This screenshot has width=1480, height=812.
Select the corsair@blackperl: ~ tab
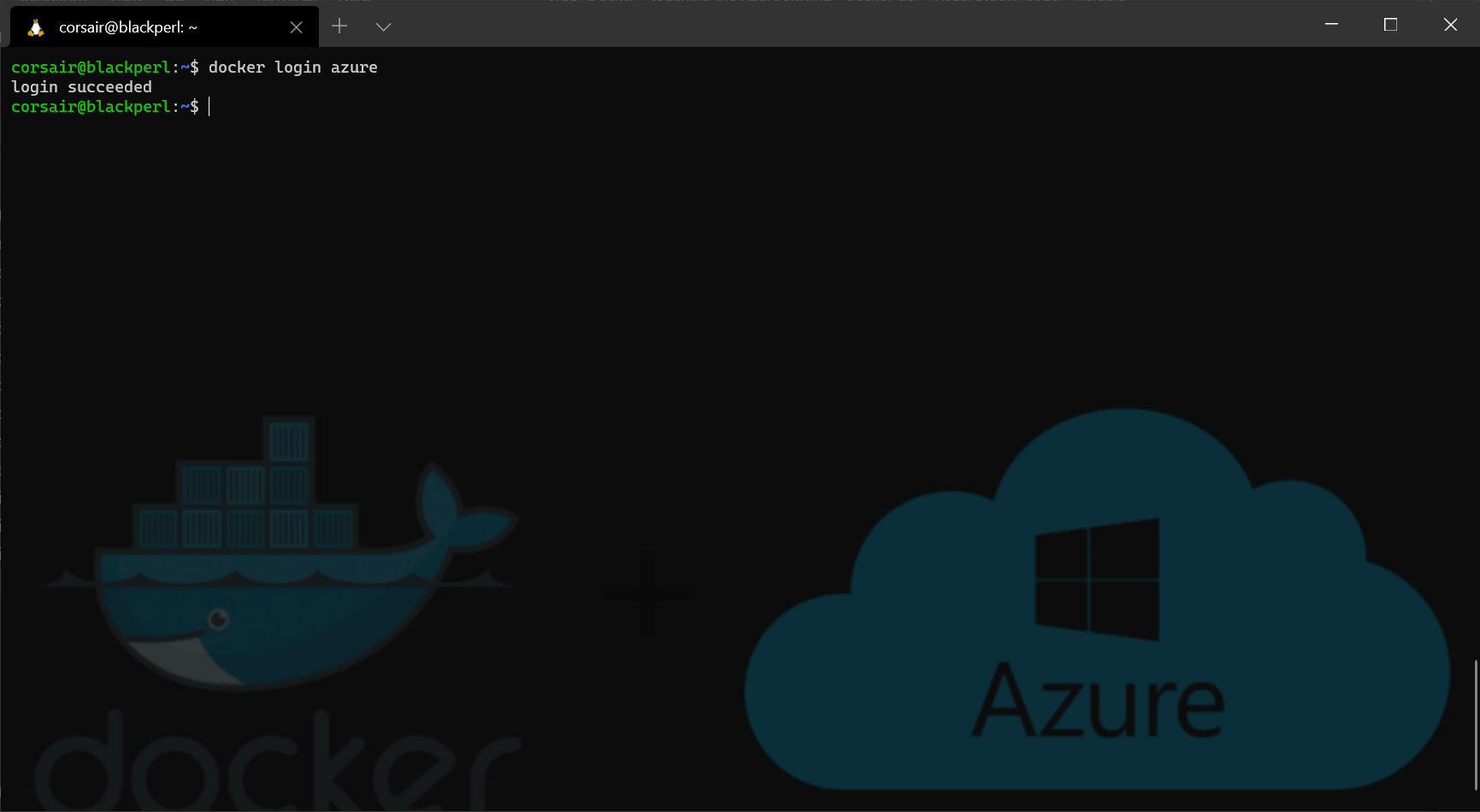[128, 27]
